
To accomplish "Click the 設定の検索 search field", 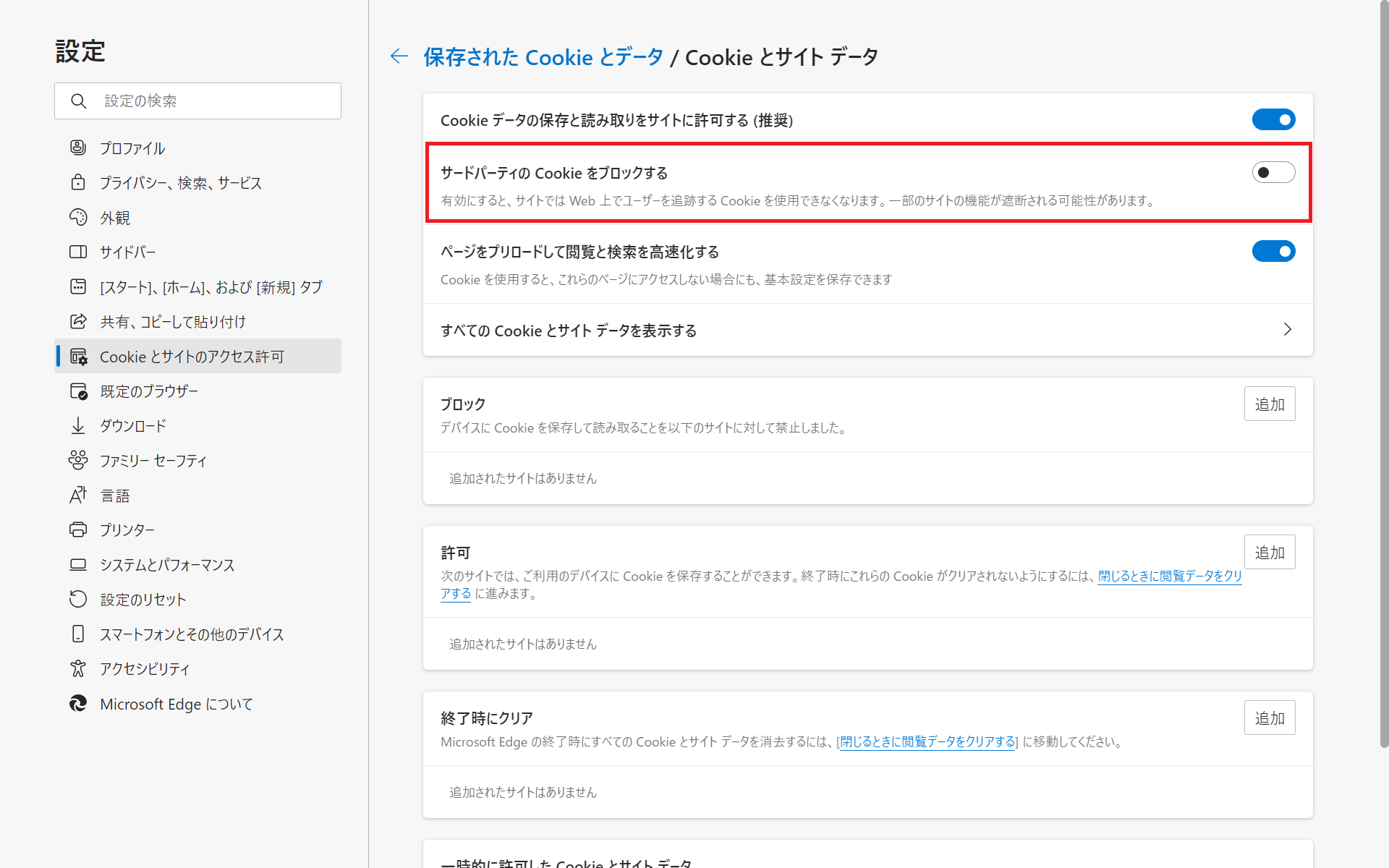I will 197,101.
